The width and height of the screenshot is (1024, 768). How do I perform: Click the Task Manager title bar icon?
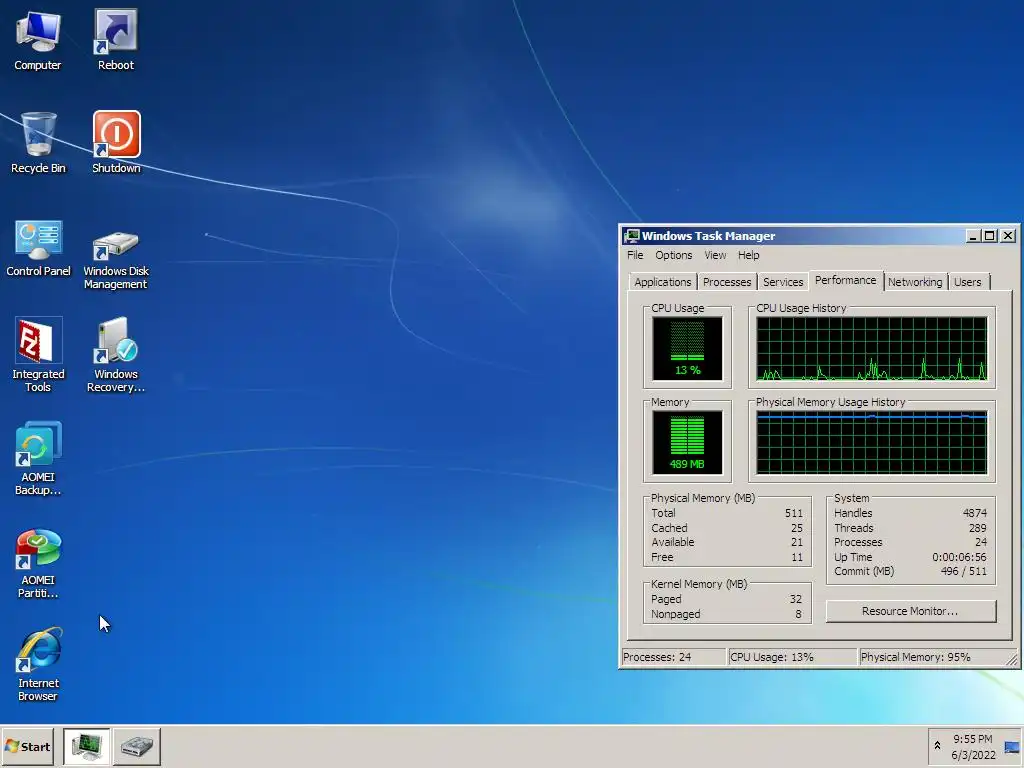[632, 236]
